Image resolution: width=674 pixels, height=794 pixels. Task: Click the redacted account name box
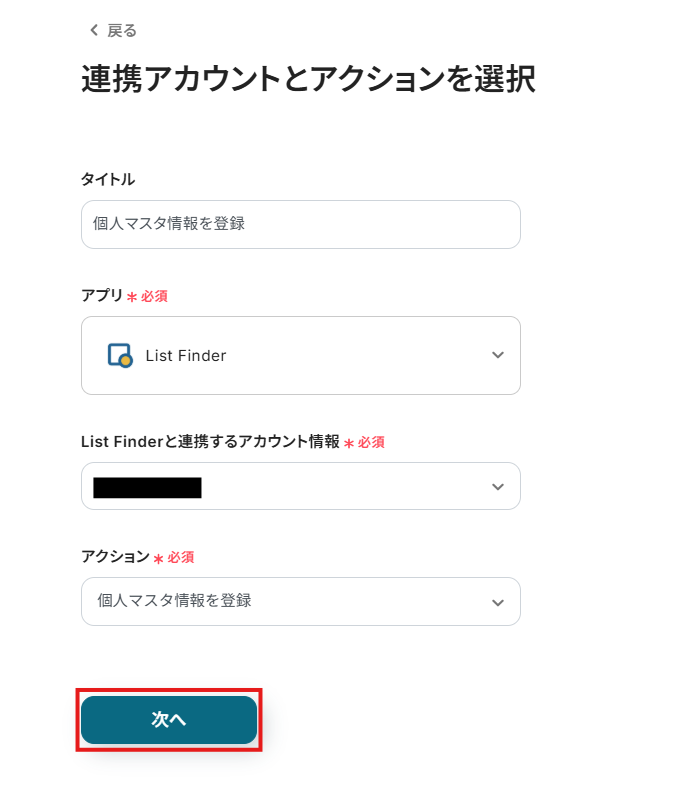(147, 488)
